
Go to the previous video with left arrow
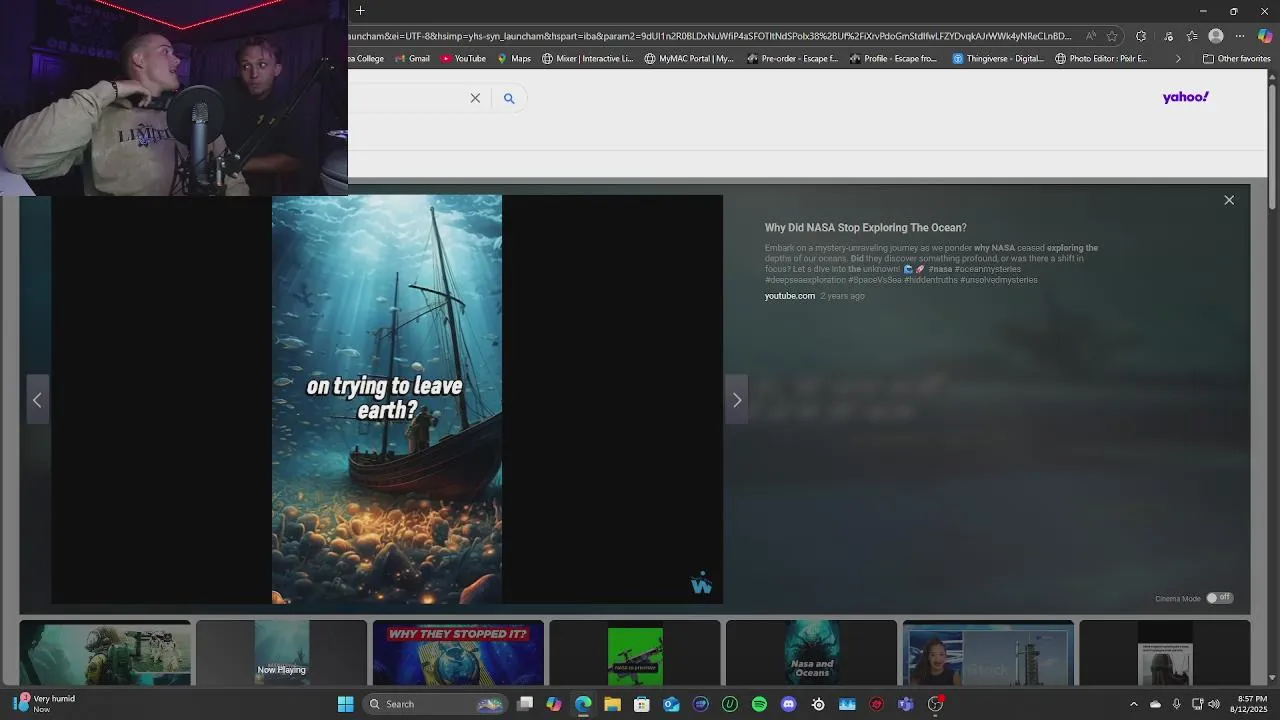pos(37,400)
